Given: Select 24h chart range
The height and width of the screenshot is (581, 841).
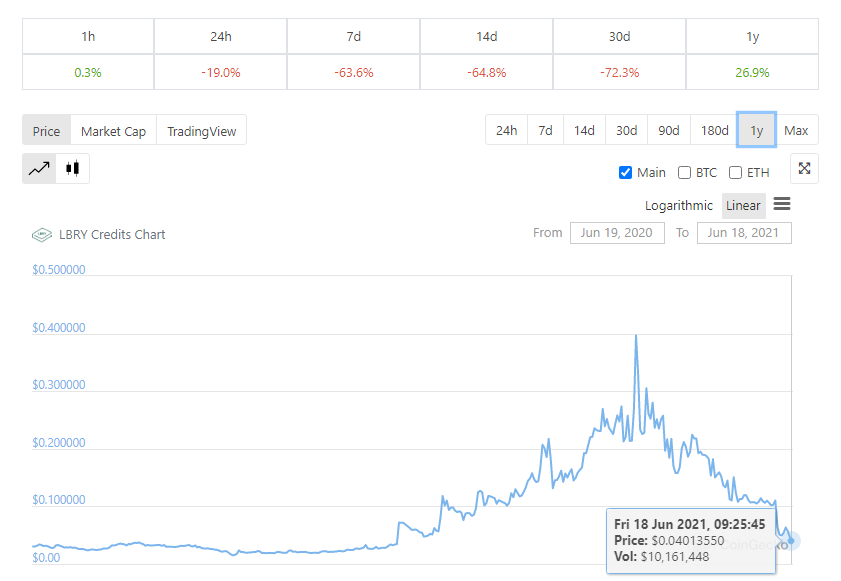Looking at the screenshot, I should coord(506,130).
